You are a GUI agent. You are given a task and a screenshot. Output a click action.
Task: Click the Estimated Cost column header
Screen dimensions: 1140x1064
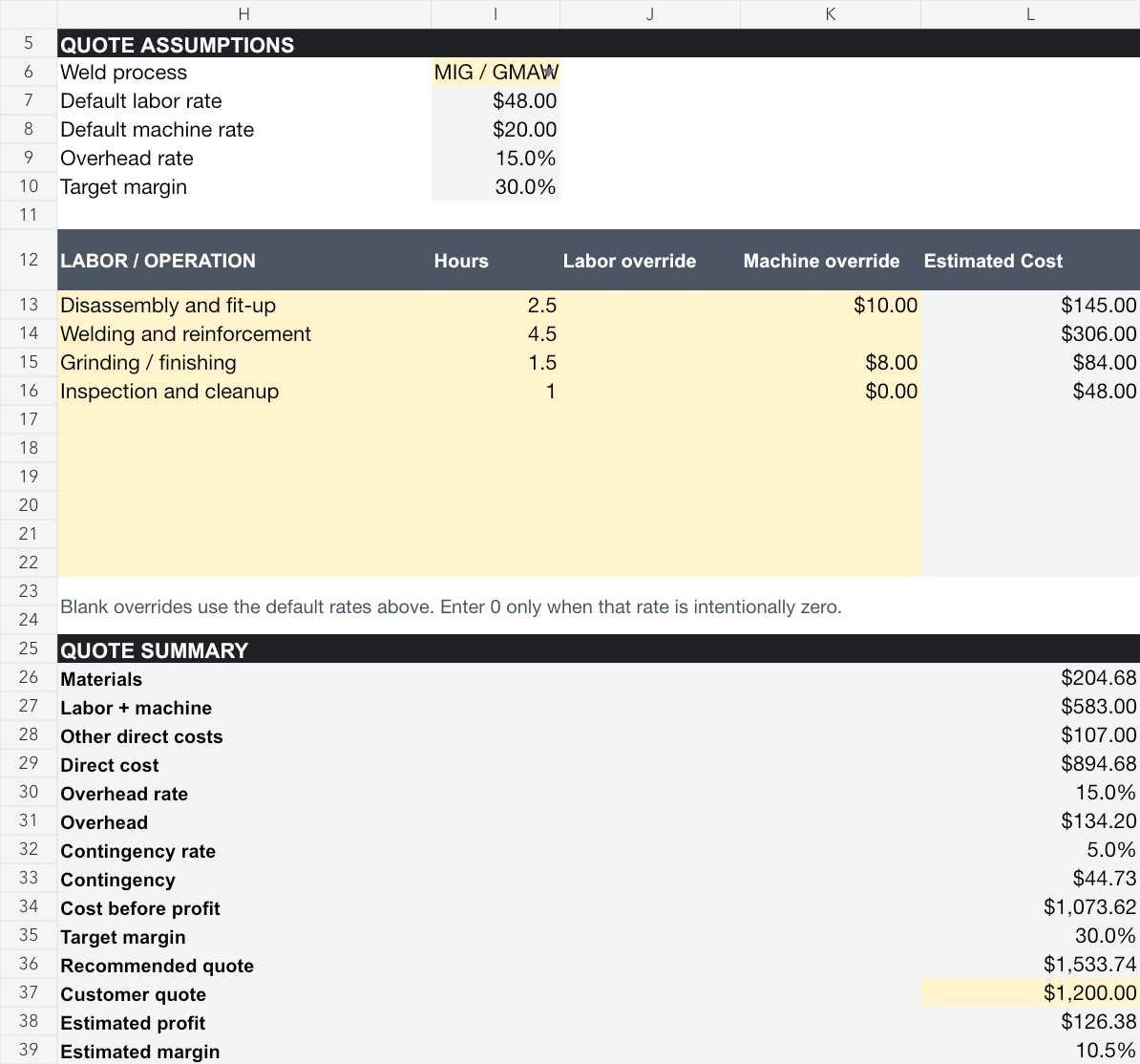point(1030,261)
